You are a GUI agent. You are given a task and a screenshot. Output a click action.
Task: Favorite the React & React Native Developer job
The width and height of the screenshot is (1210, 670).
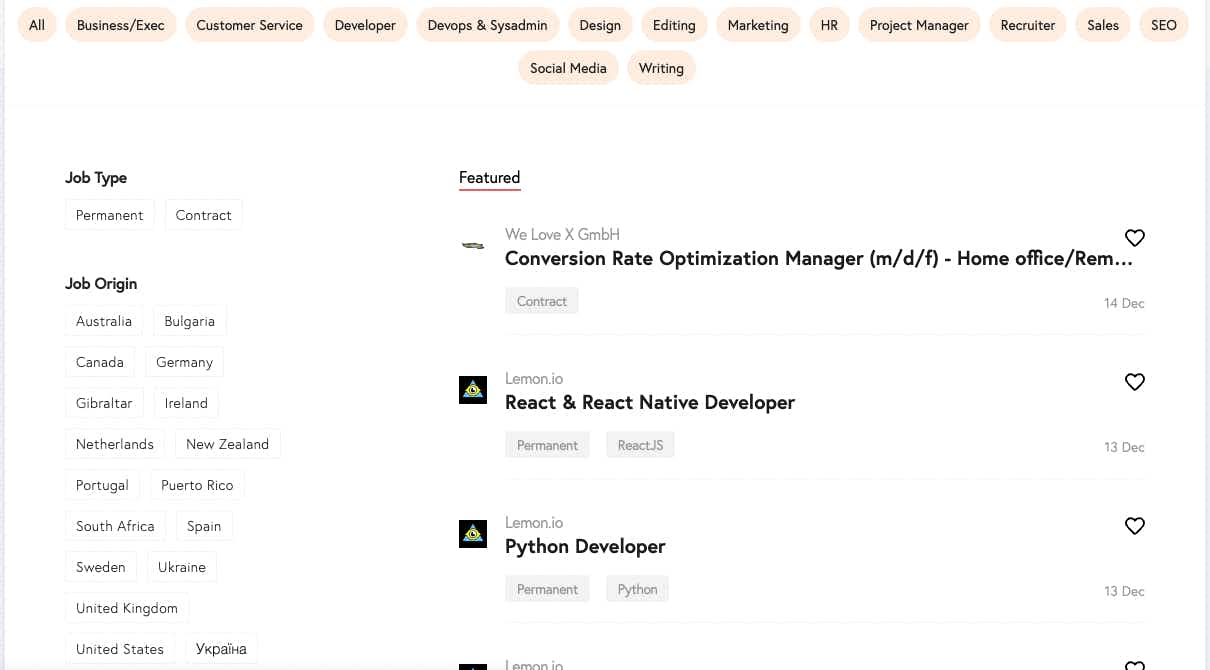pyautogui.click(x=1134, y=382)
